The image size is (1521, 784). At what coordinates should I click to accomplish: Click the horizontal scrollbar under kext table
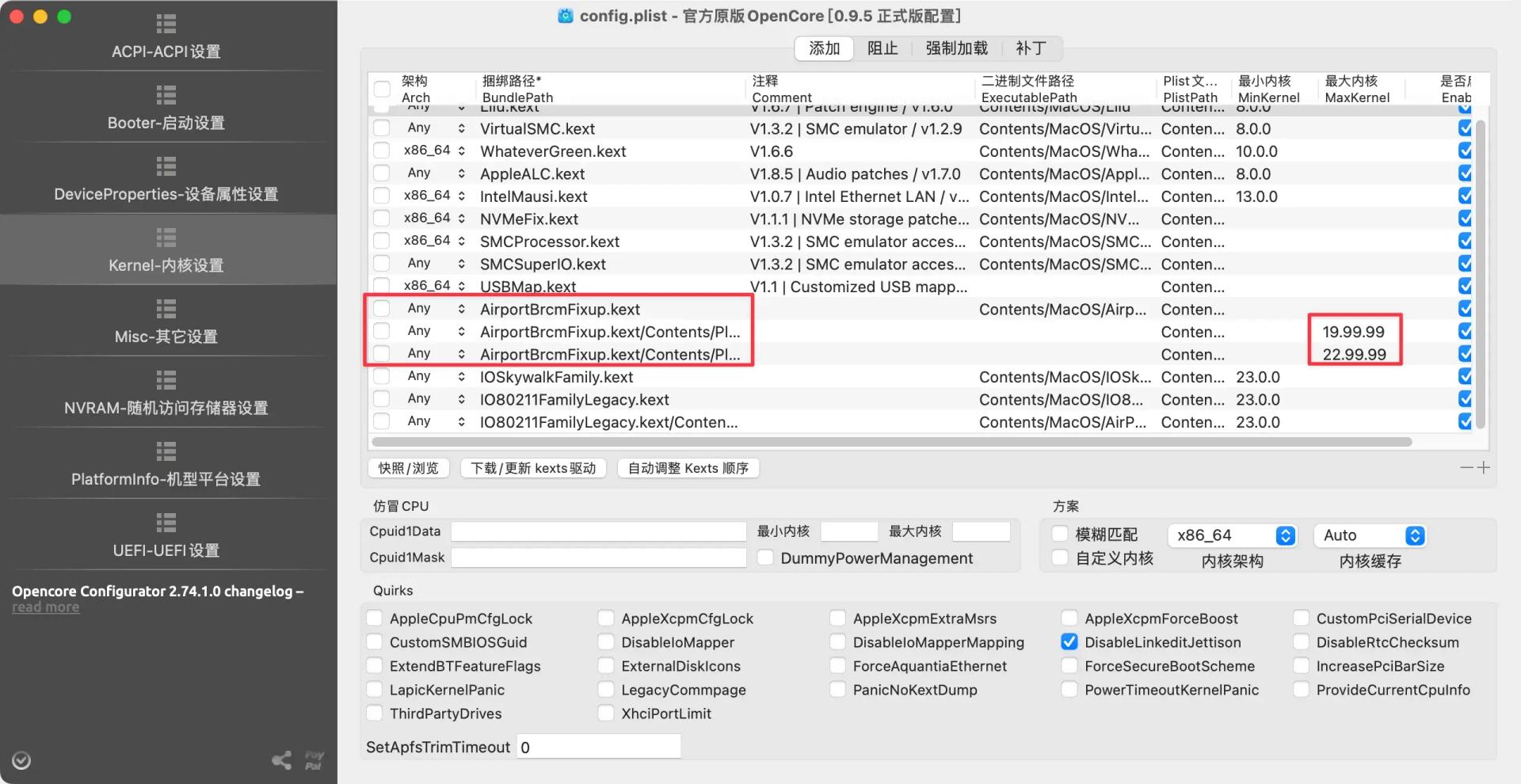pyautogui.click(x=891, y=442)
